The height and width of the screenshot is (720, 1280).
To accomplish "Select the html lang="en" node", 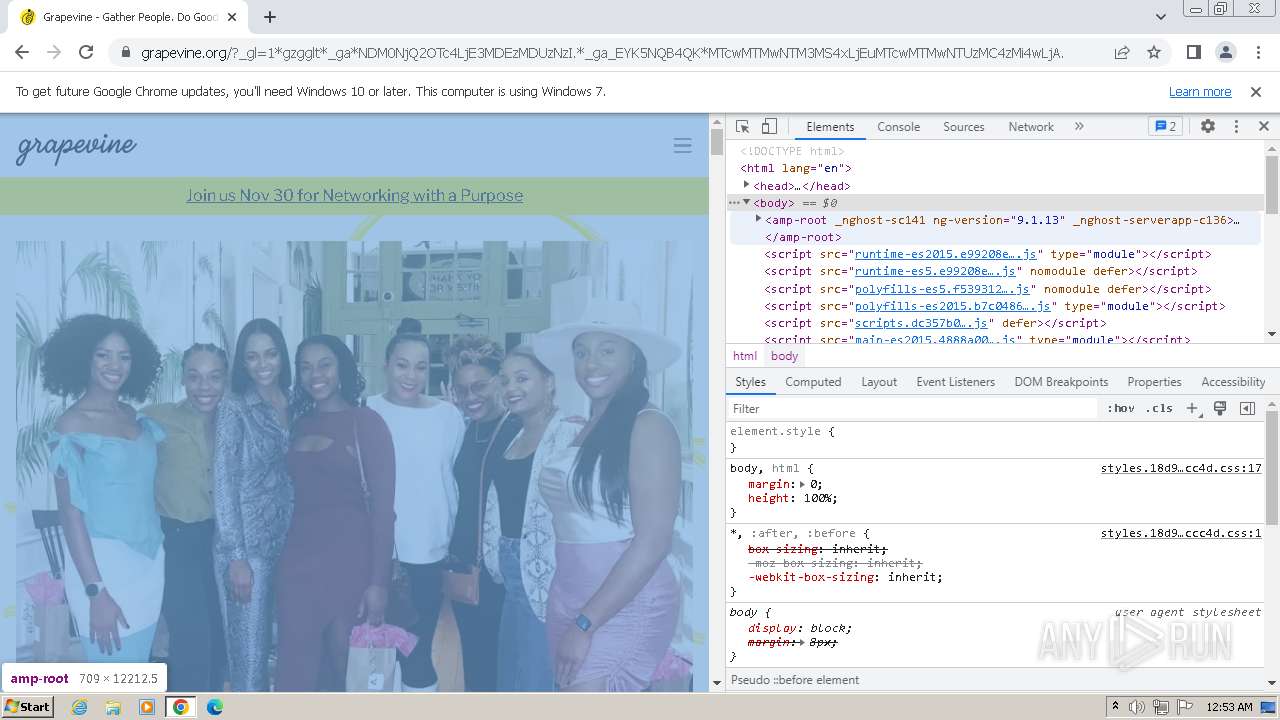I will click(x=796, y=168).
